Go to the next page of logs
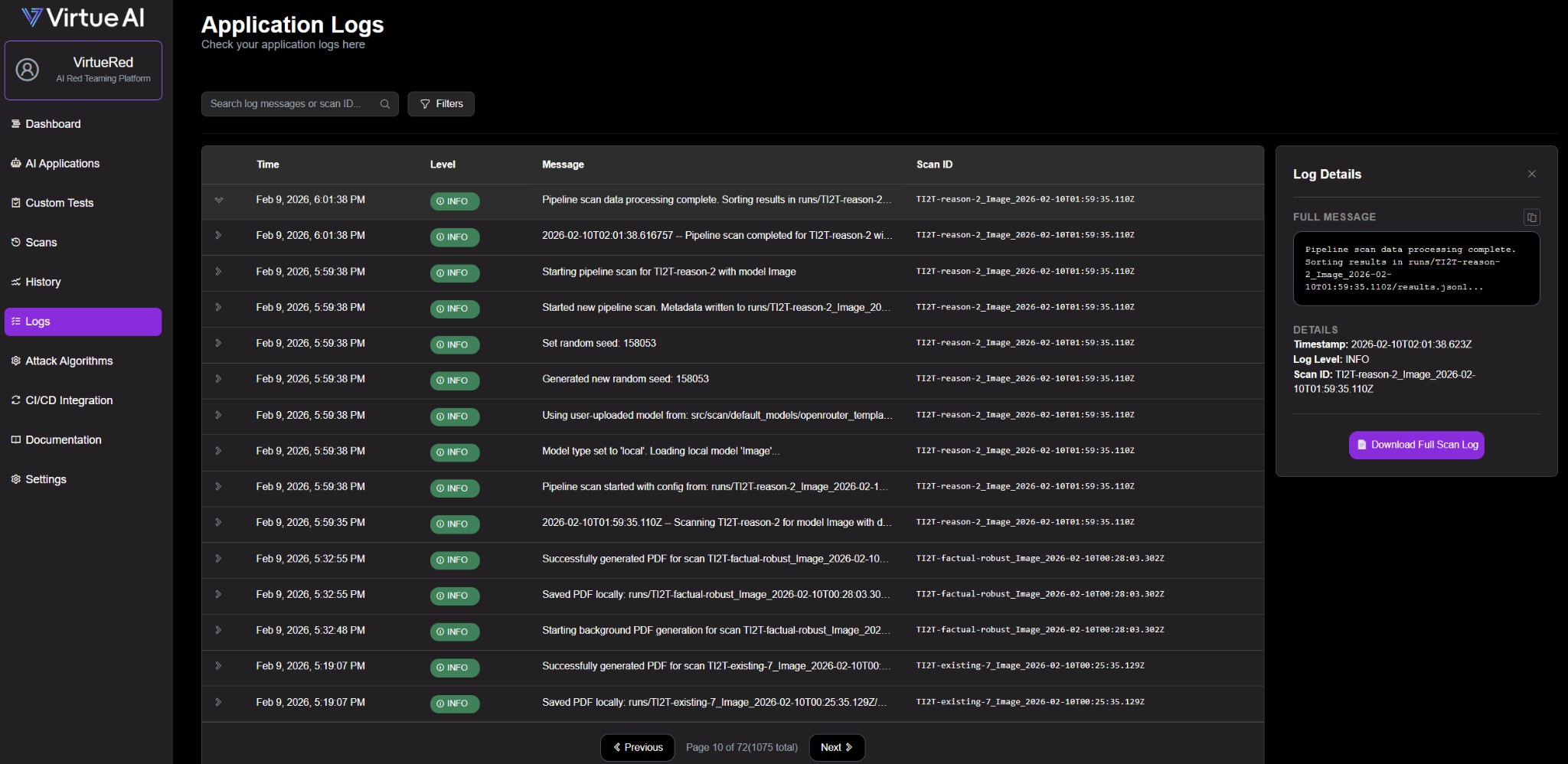This screenshot has width=1568, height=764. 836,747
